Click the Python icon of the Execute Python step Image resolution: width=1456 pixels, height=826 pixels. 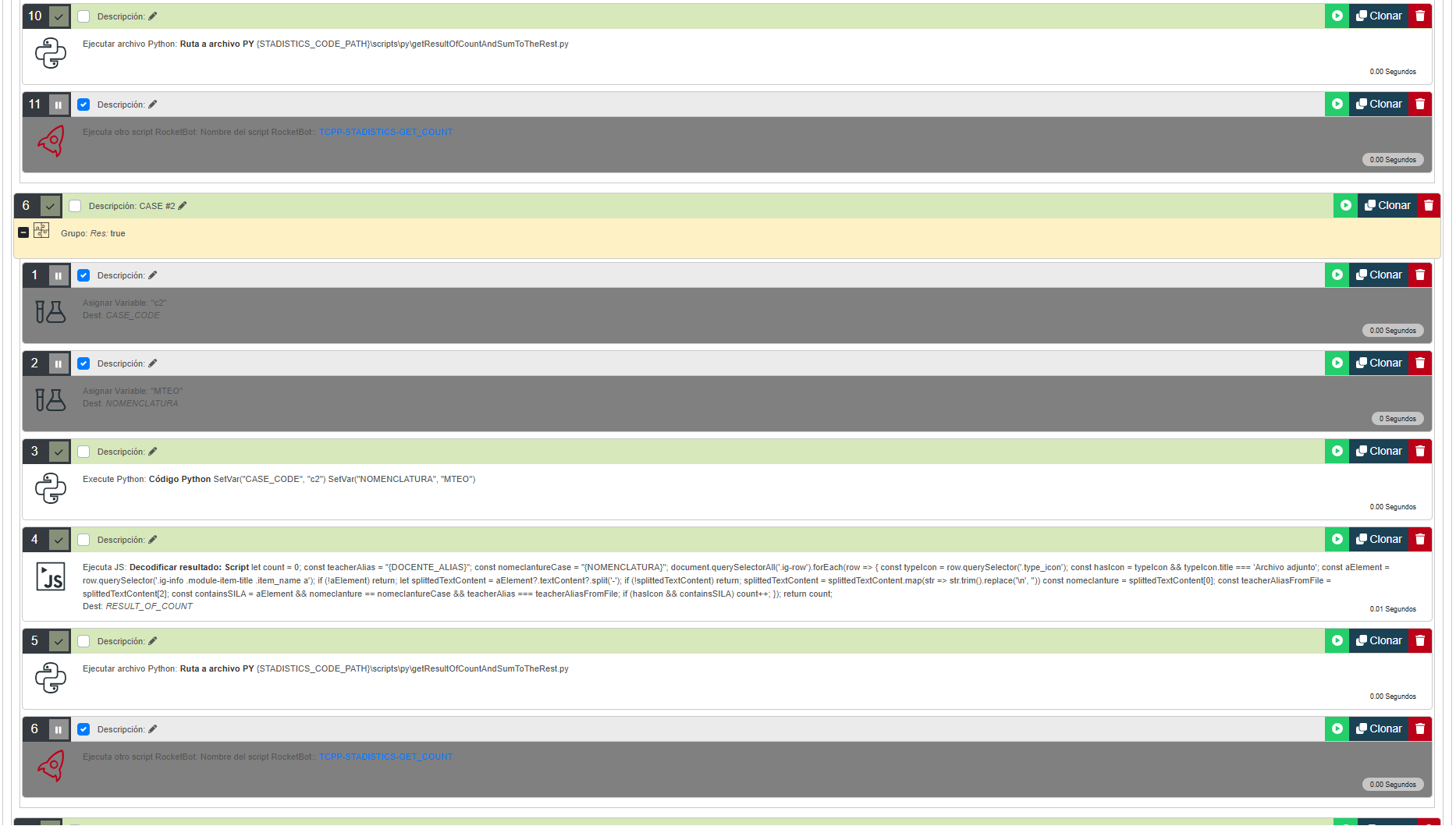click(51, 488)
